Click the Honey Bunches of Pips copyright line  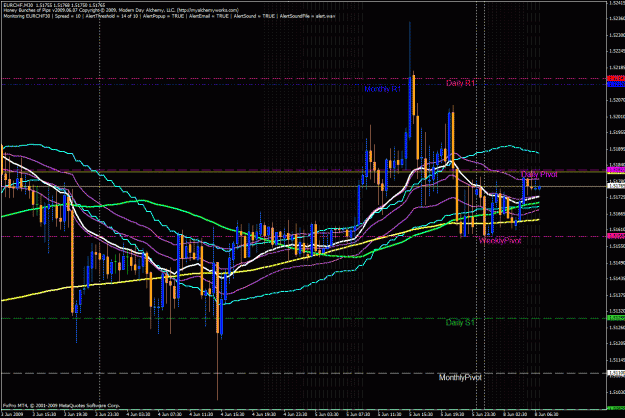coord(121,10)
